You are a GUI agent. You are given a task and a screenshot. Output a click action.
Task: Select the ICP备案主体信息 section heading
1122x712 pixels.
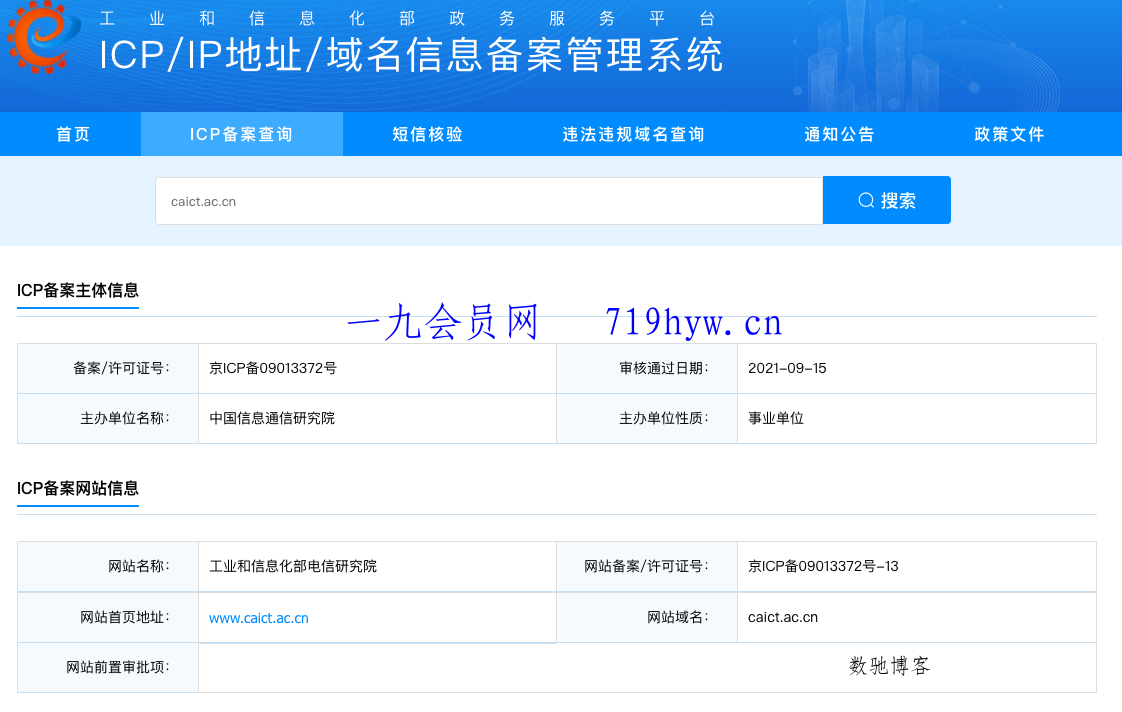[x=77, y=291]
